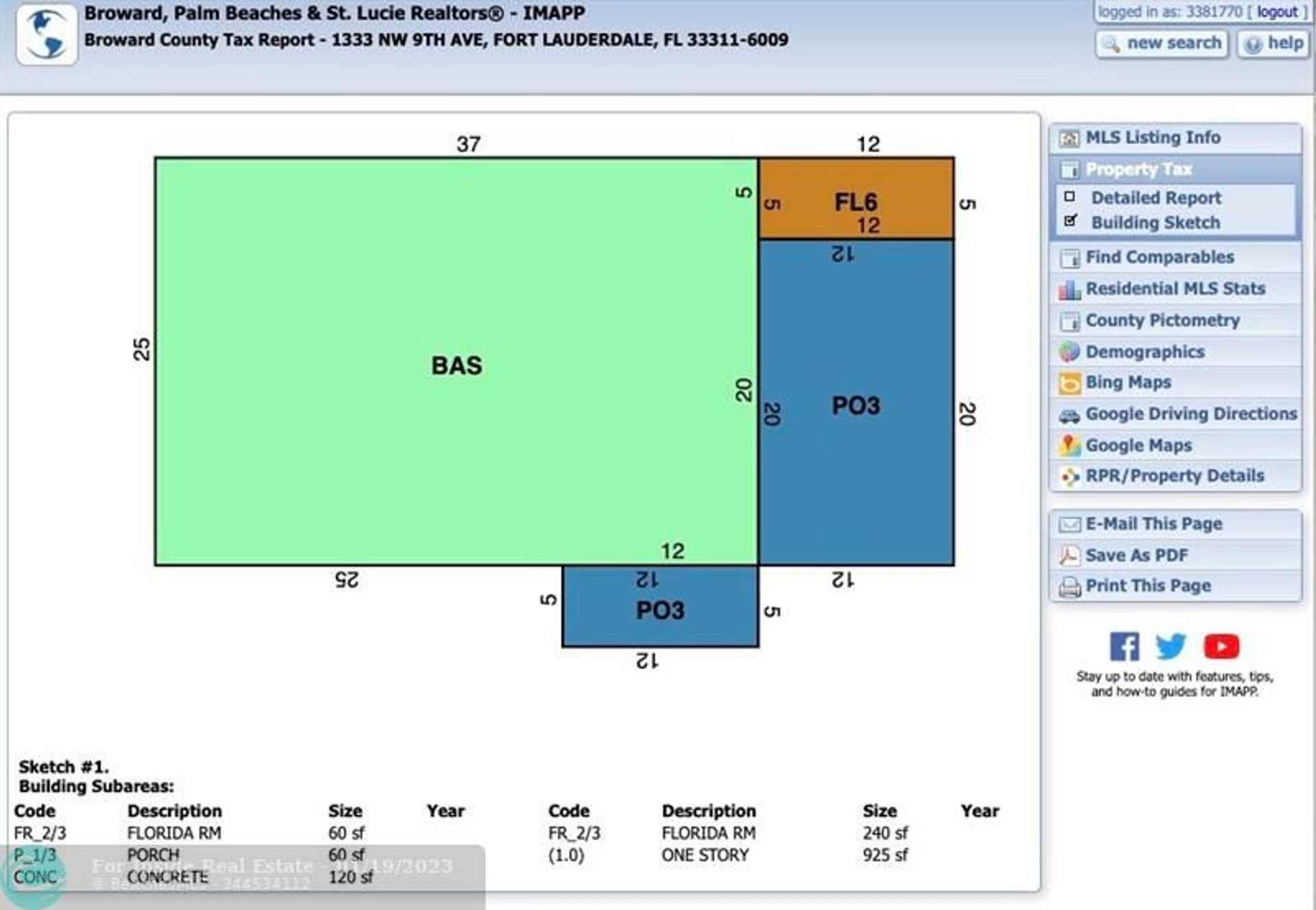Click the green BAS area in the sketch
The image size is (1316, 910).
pos(456,362)
